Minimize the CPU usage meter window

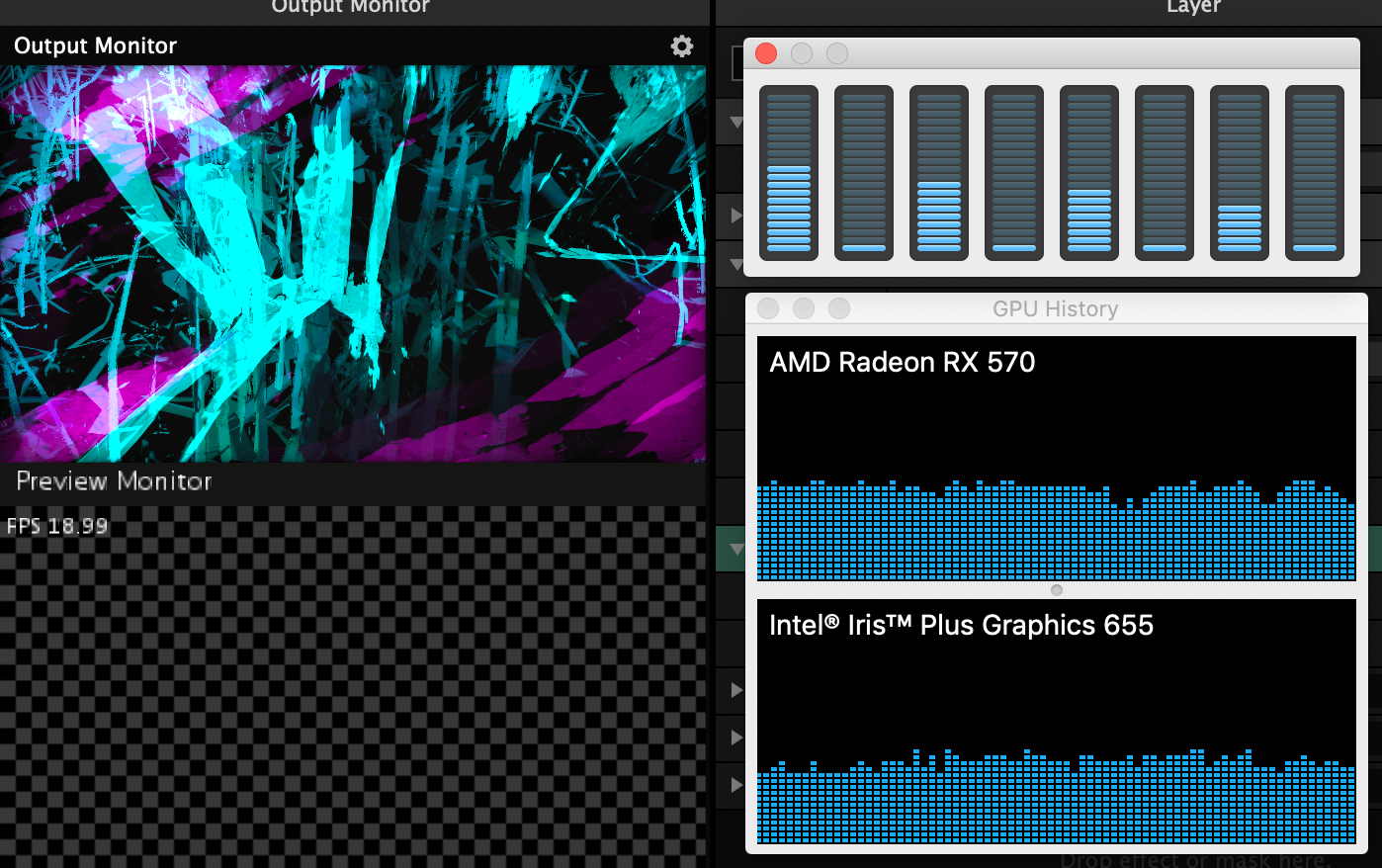pyautogui.click(x=802, y=53)
